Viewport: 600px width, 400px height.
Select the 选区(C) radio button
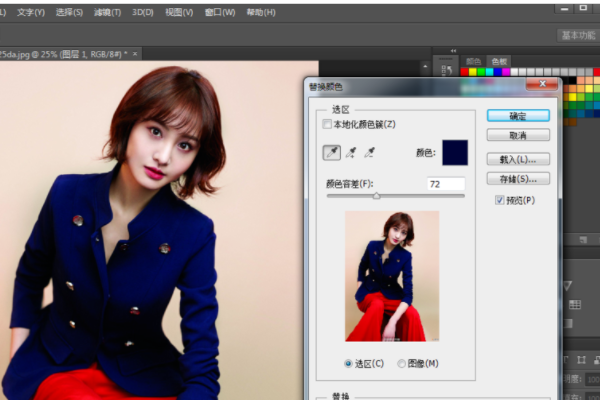pyautogui.click(x=348, y=363)
